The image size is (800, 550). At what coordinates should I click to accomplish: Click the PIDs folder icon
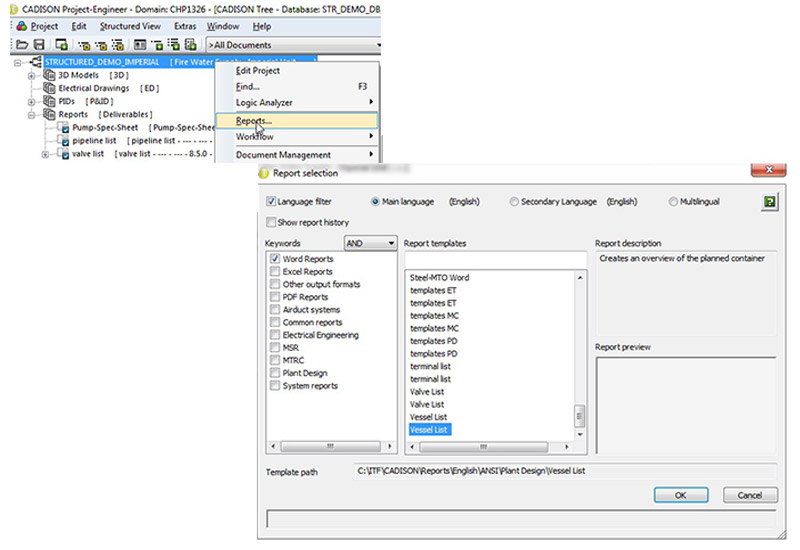tap(49, 101)
